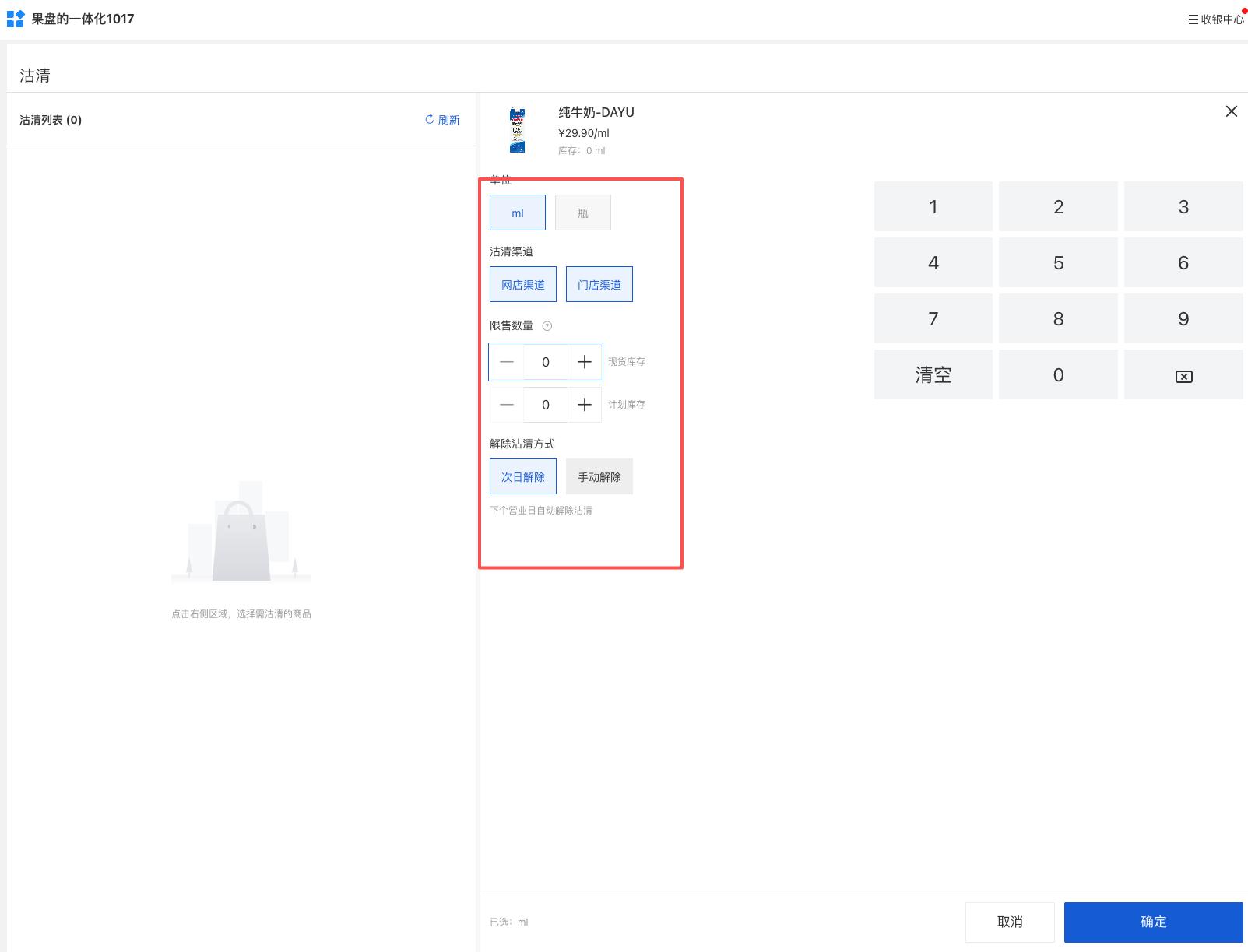Focus the 计划库存 quantity input
The width and height of the screenshot is (1248, 952).
546,405
